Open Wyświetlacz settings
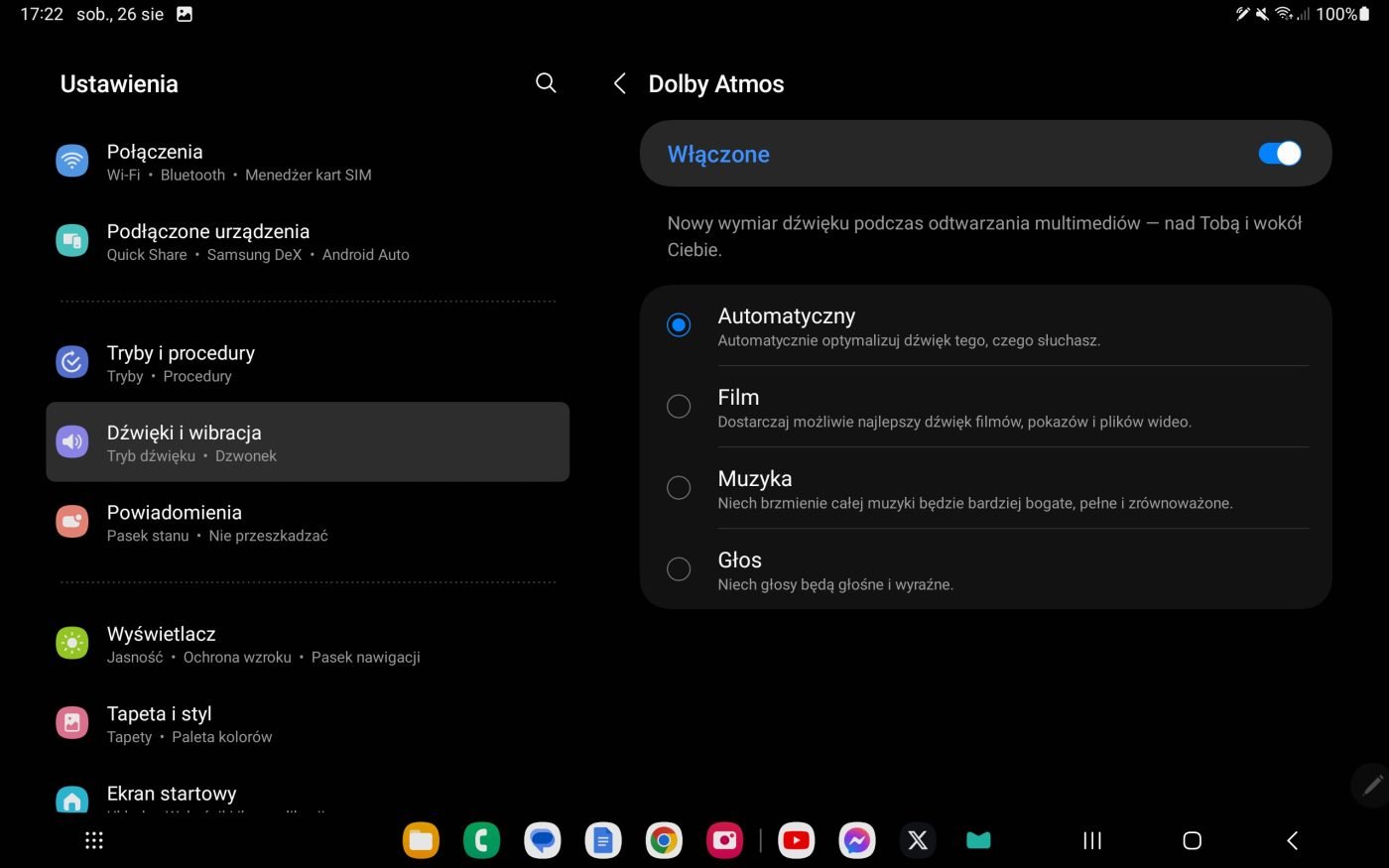 (308, 644)
